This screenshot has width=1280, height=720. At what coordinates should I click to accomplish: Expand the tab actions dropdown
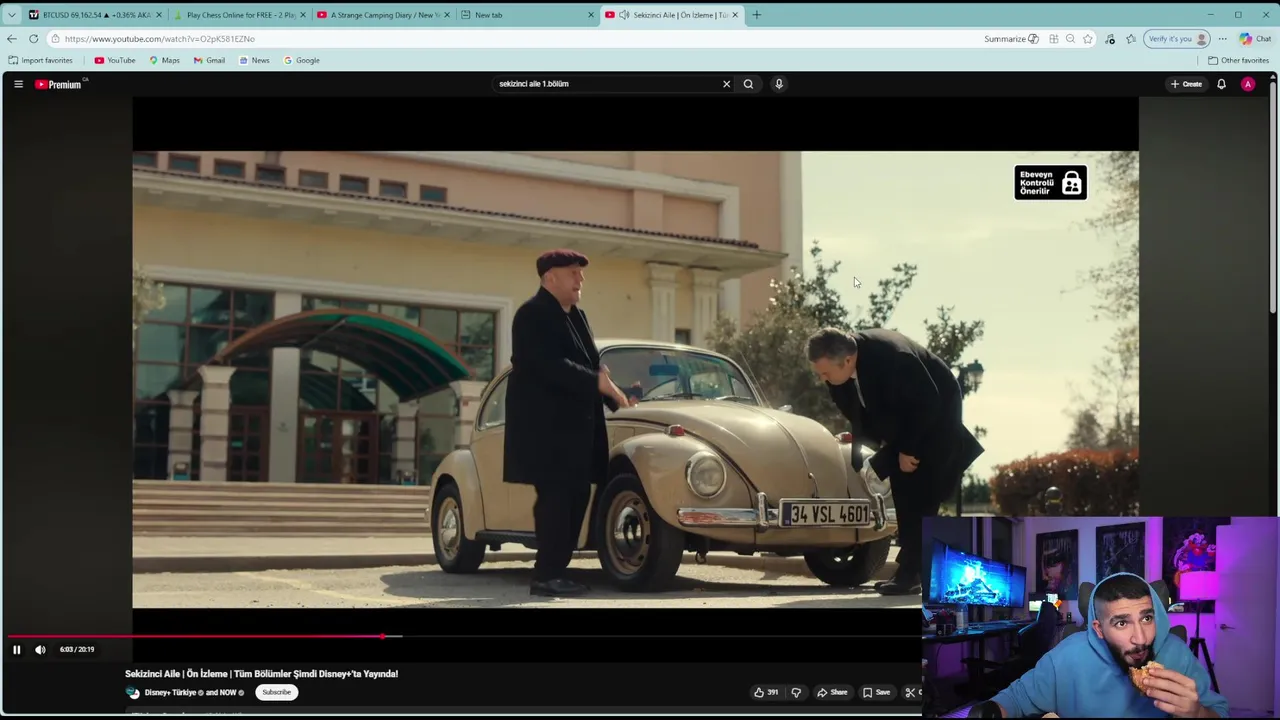click(11, 15)
